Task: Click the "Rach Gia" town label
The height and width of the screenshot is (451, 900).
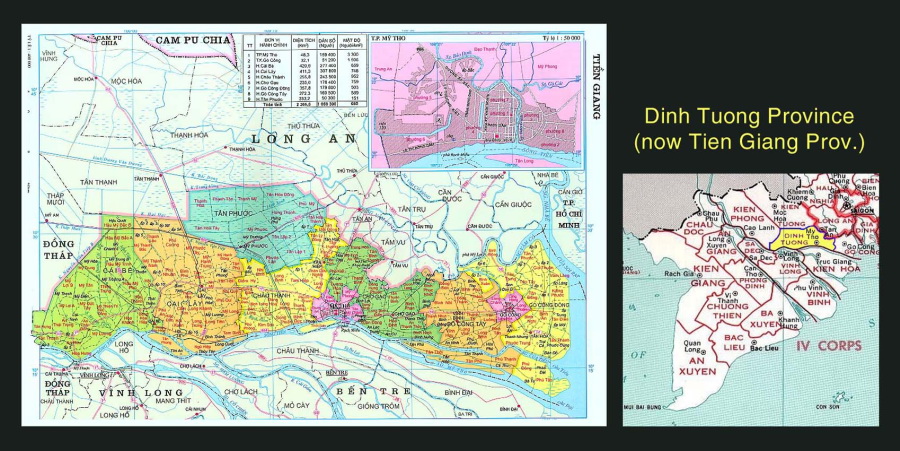Action: click(680, 273)
